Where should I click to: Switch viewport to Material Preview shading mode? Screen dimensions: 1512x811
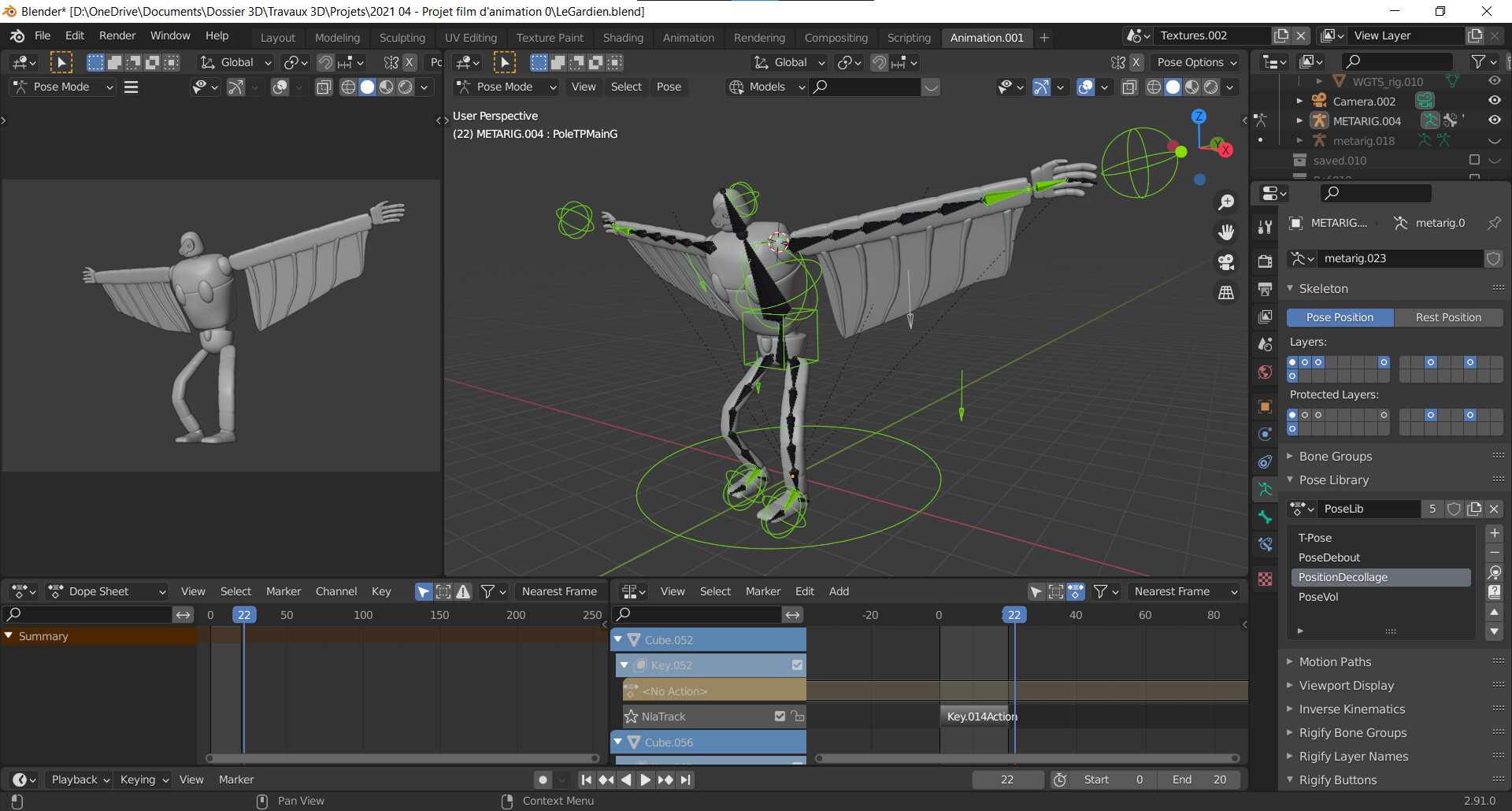click(1192, 87)
